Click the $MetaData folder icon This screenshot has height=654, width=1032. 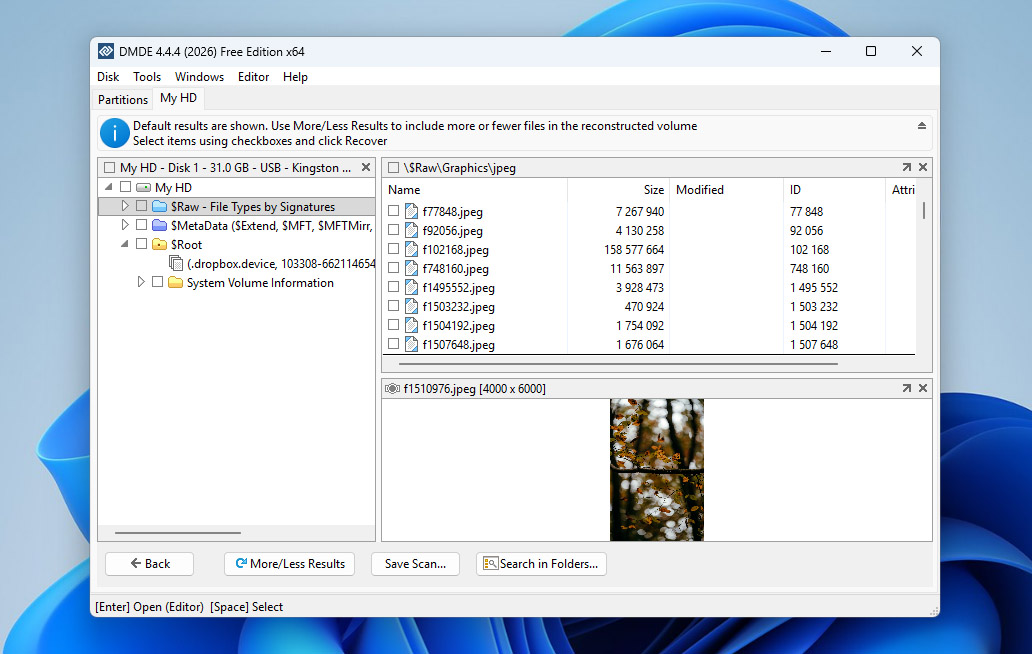coord(159,226)
